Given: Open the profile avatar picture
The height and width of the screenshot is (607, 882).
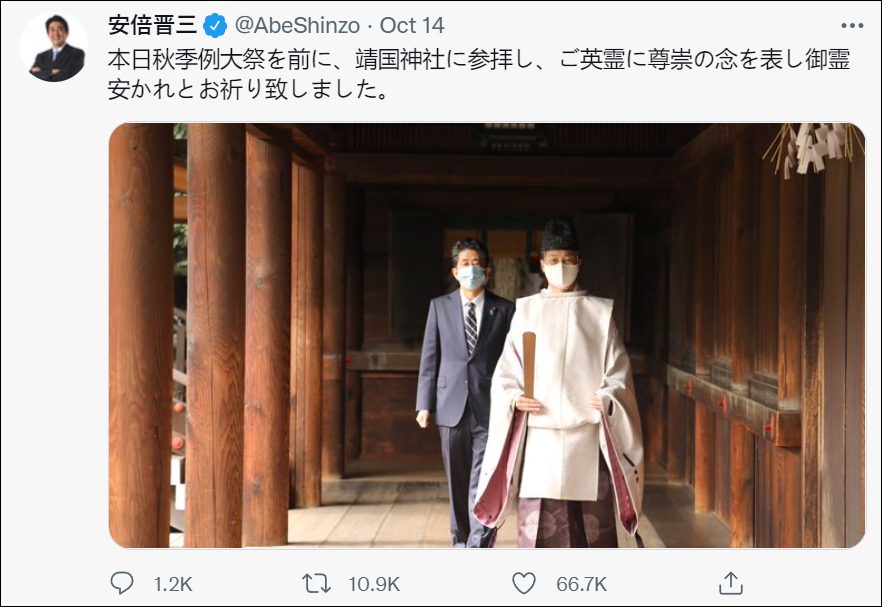Looking at the screenshot, I should pyautogui.click(x=54, y=47).
